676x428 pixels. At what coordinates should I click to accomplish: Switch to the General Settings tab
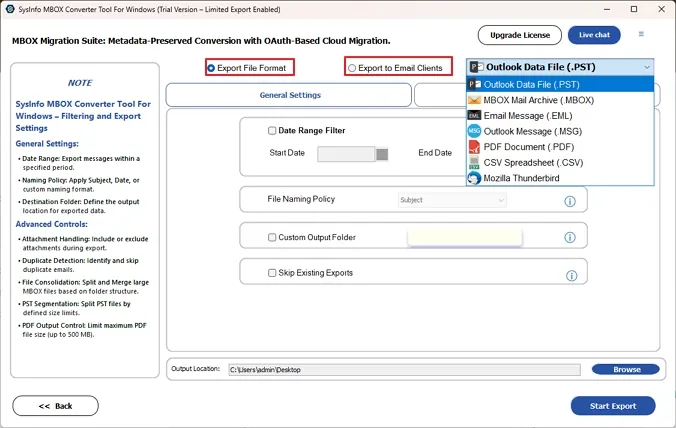[x=289, y=95]
